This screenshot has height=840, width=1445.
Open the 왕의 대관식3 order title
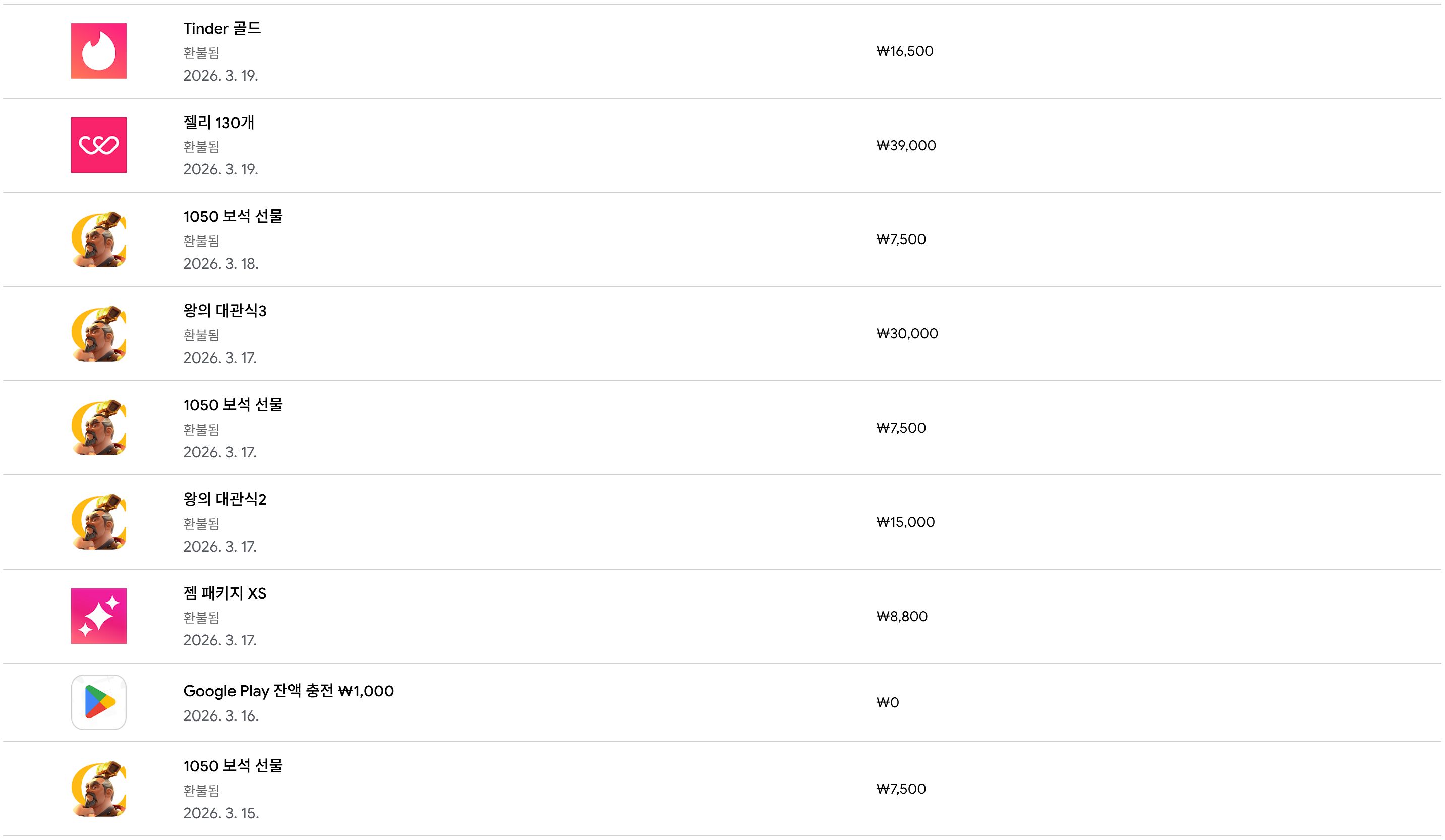tap(225, 311)
